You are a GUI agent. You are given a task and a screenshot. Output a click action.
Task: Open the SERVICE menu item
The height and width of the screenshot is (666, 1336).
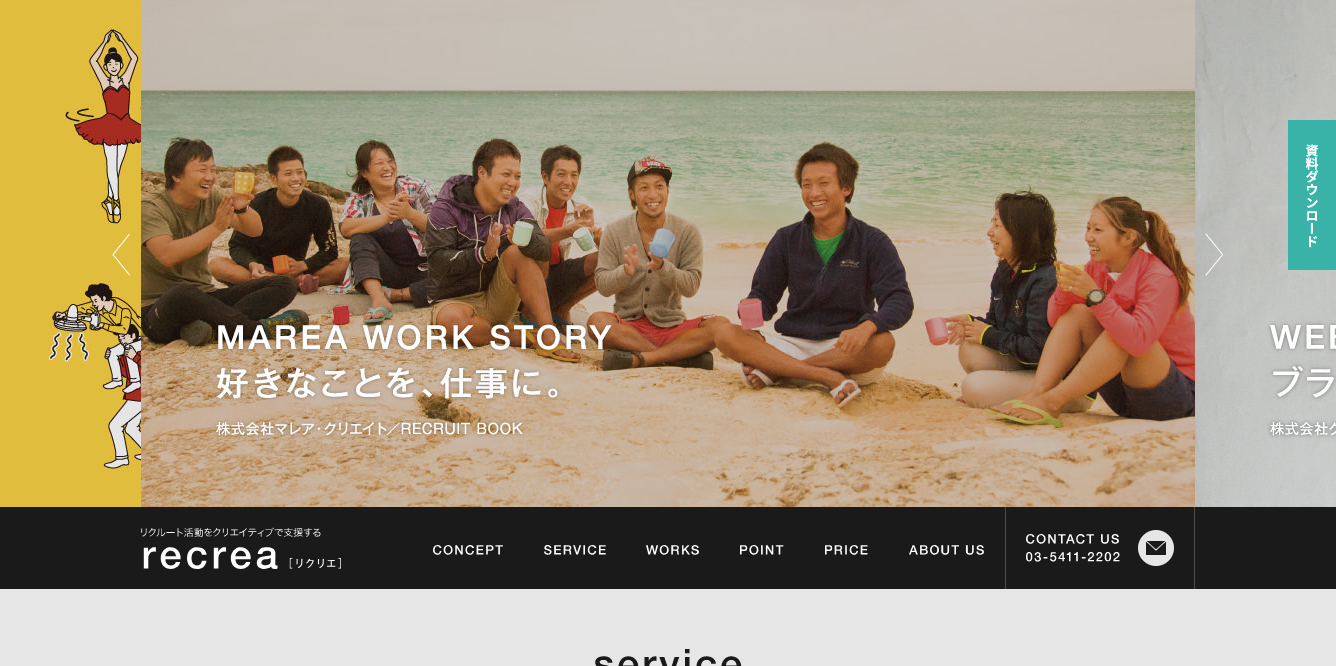pyautogui.click(x=575, y=550)
